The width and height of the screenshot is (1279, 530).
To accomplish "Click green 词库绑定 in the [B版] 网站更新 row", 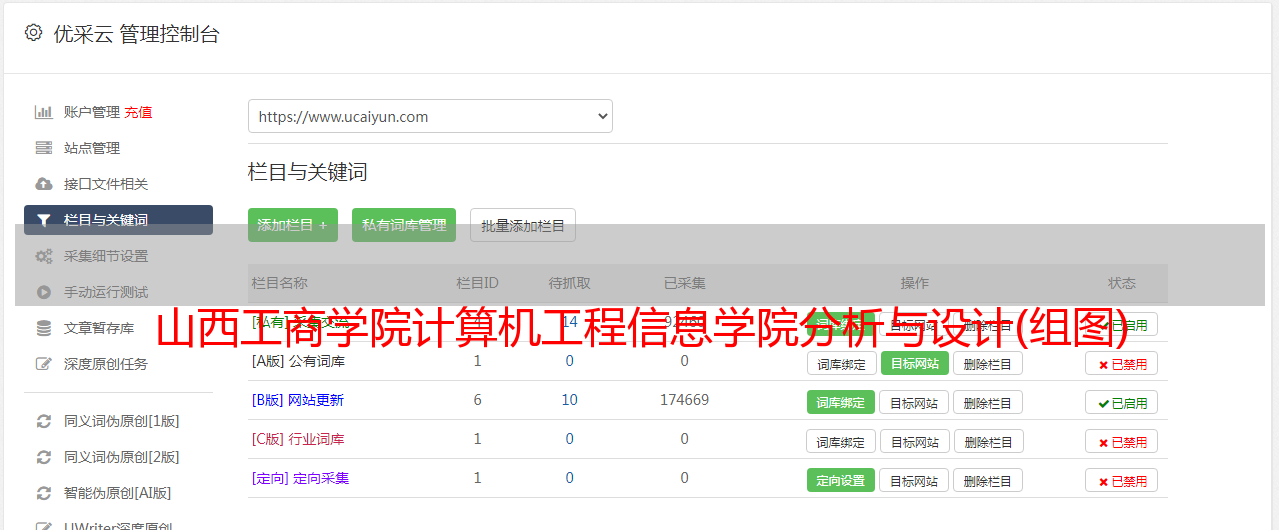I will 841,402.
